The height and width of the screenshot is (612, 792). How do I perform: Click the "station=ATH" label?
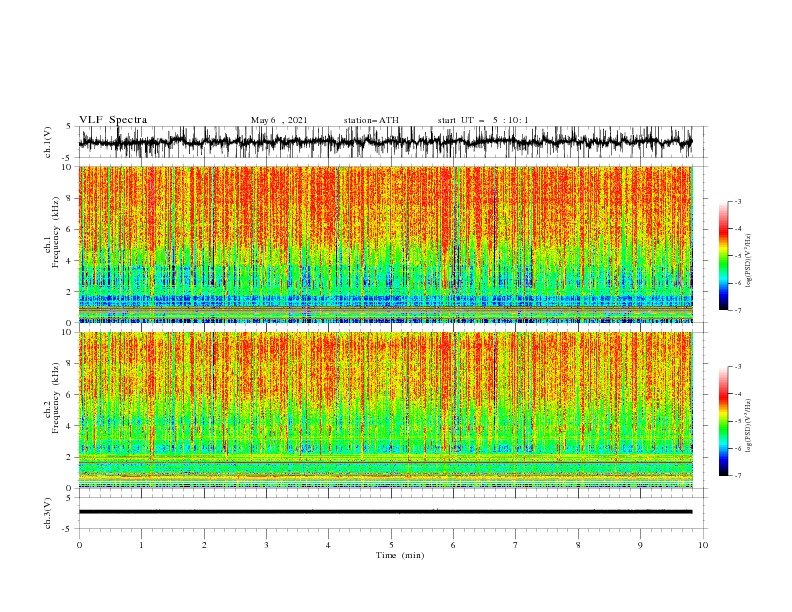371,120
